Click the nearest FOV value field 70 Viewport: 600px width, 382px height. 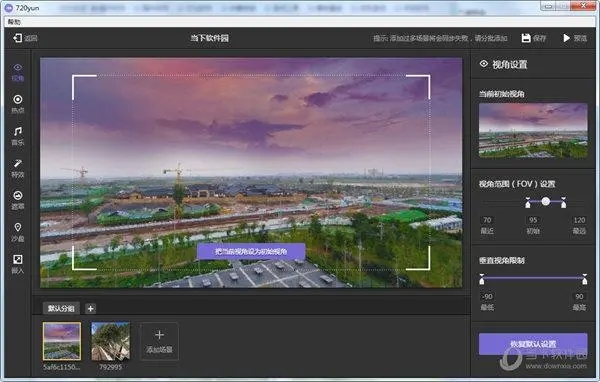coord(487,220)
